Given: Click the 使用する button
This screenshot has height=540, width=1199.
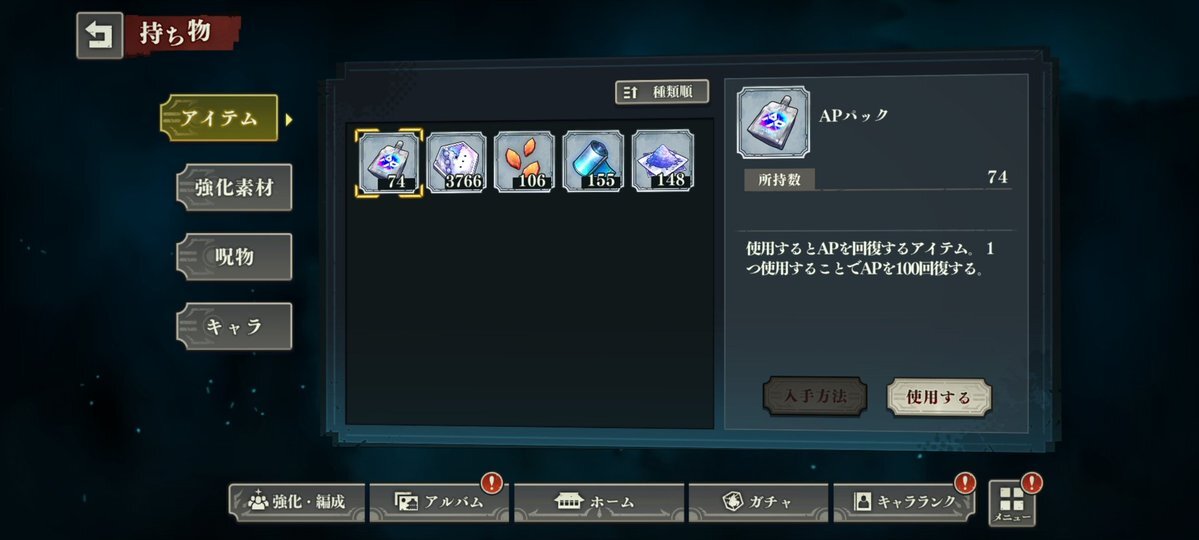Looking at the screenshot, I should (x=939, y=397).
